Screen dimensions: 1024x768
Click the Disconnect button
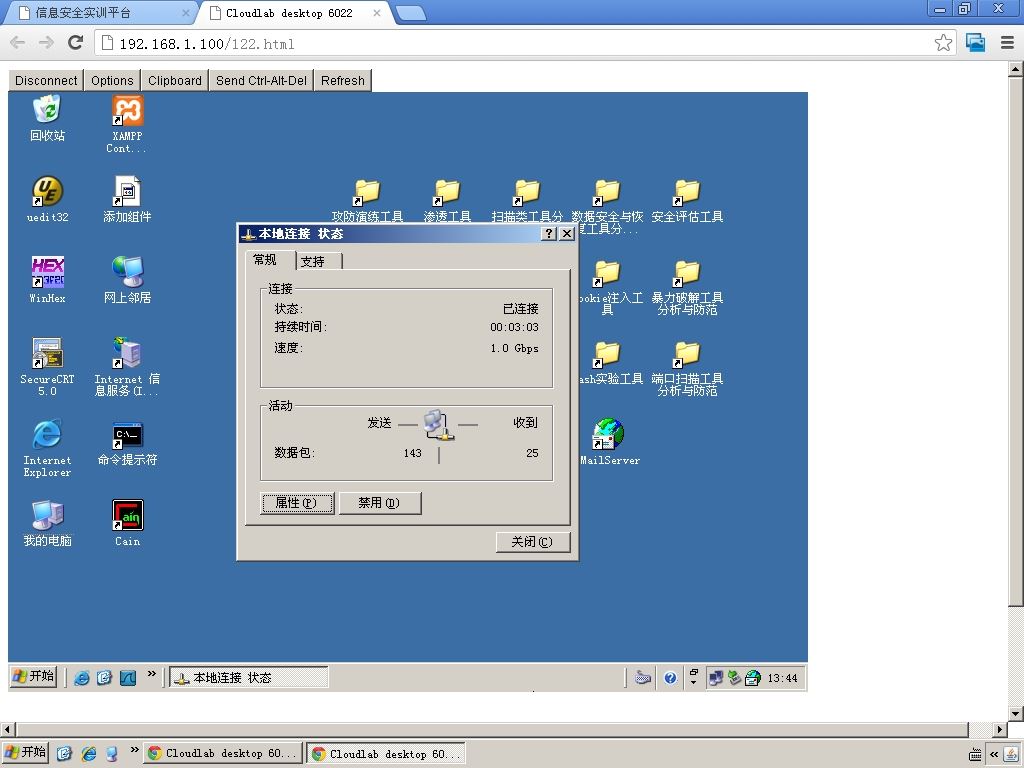[x=46, y=80]
